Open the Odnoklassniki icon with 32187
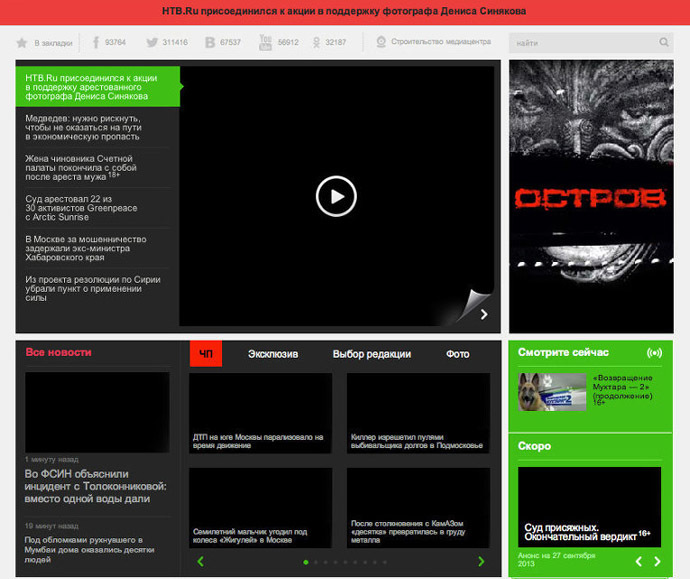 (x=316, y=42)
